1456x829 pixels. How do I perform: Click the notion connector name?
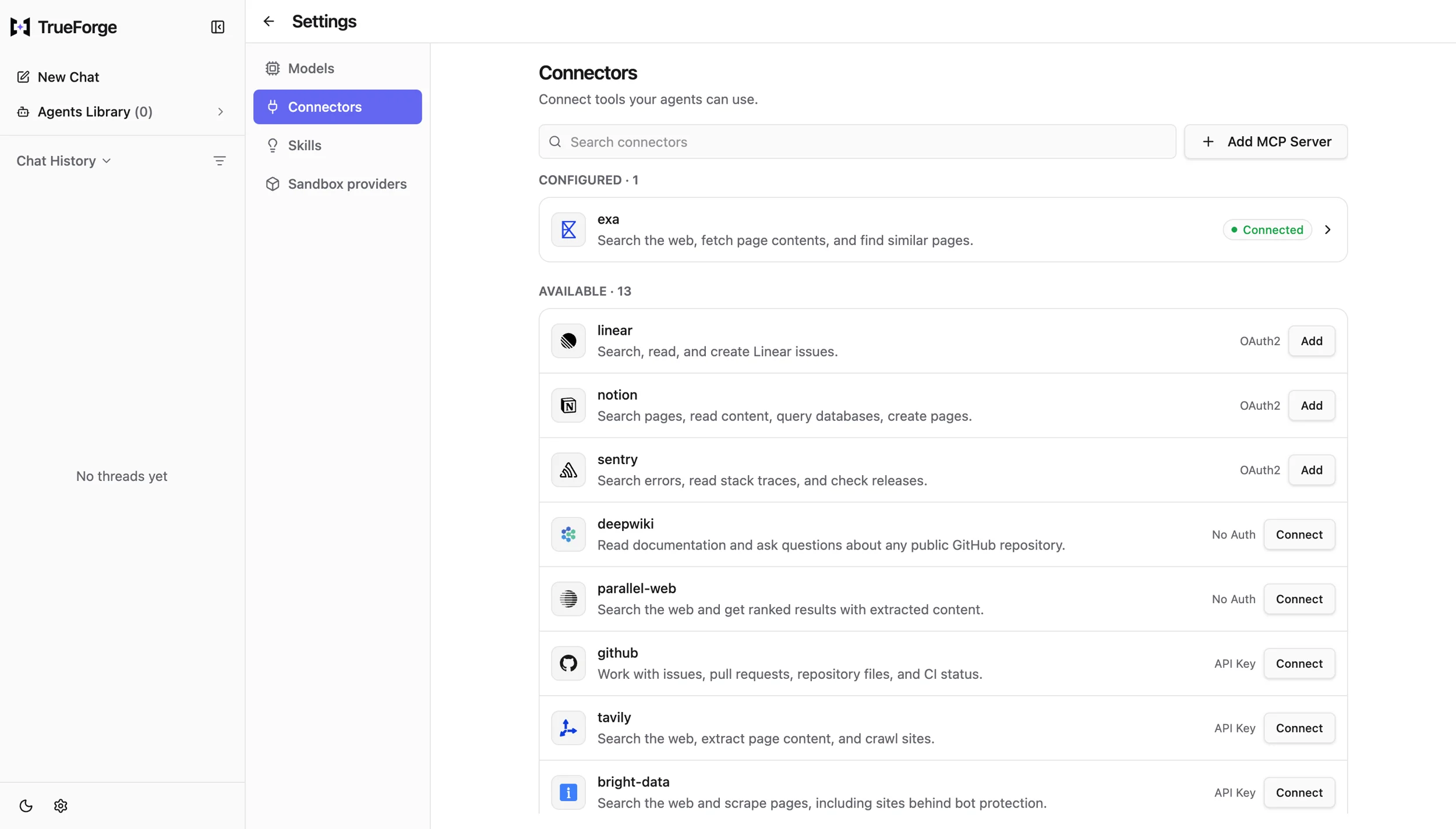point(617,395)
